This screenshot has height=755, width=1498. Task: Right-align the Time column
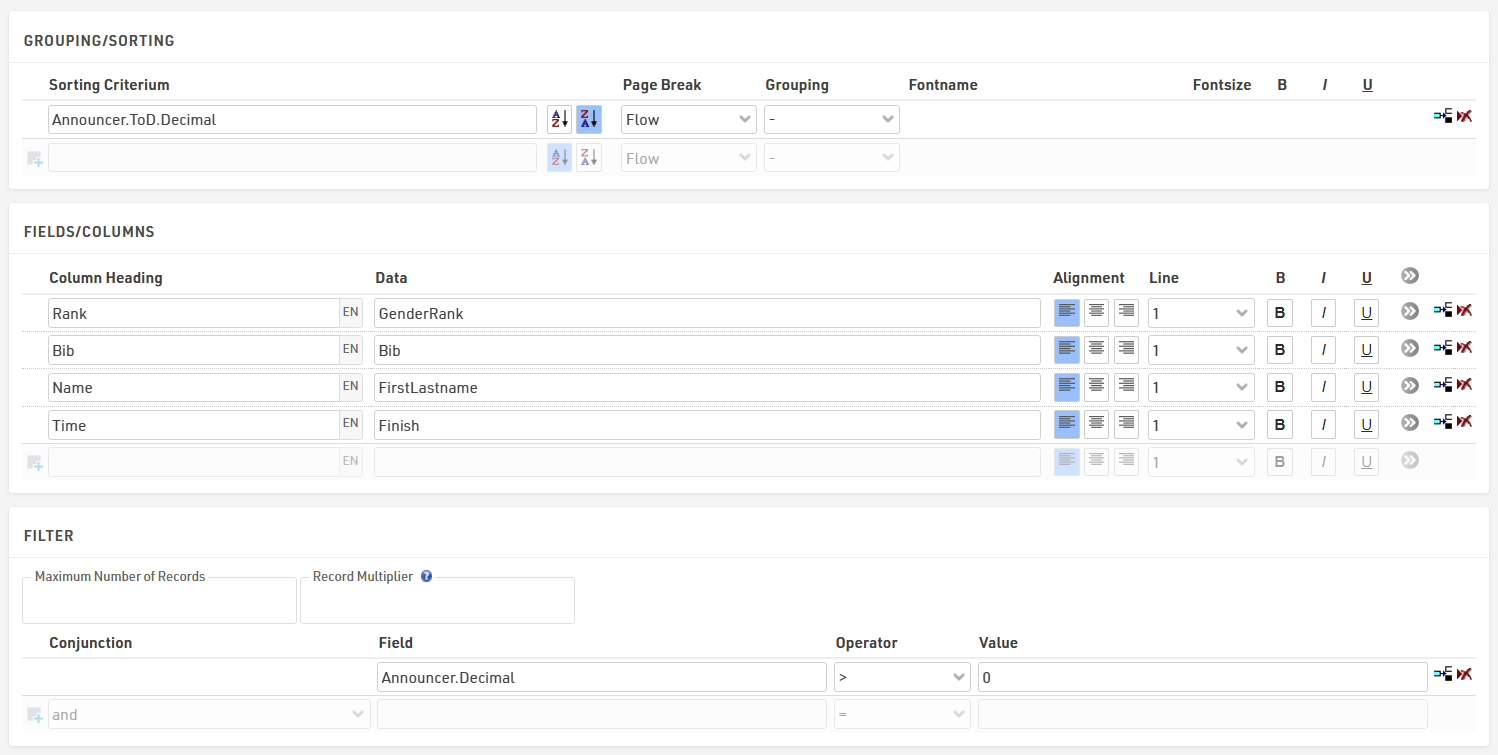[x=1126, y=425]
